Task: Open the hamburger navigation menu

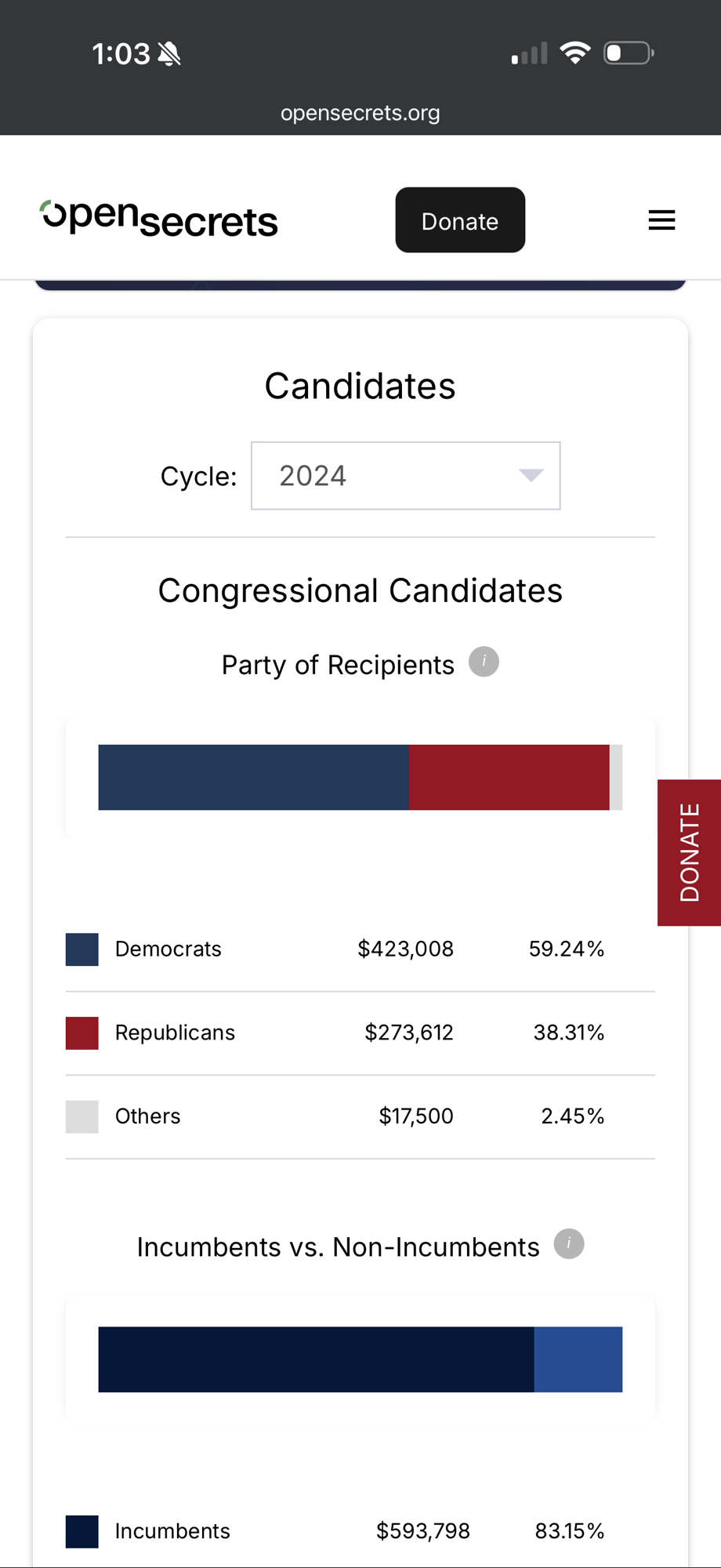Action: tap(661, 220)
